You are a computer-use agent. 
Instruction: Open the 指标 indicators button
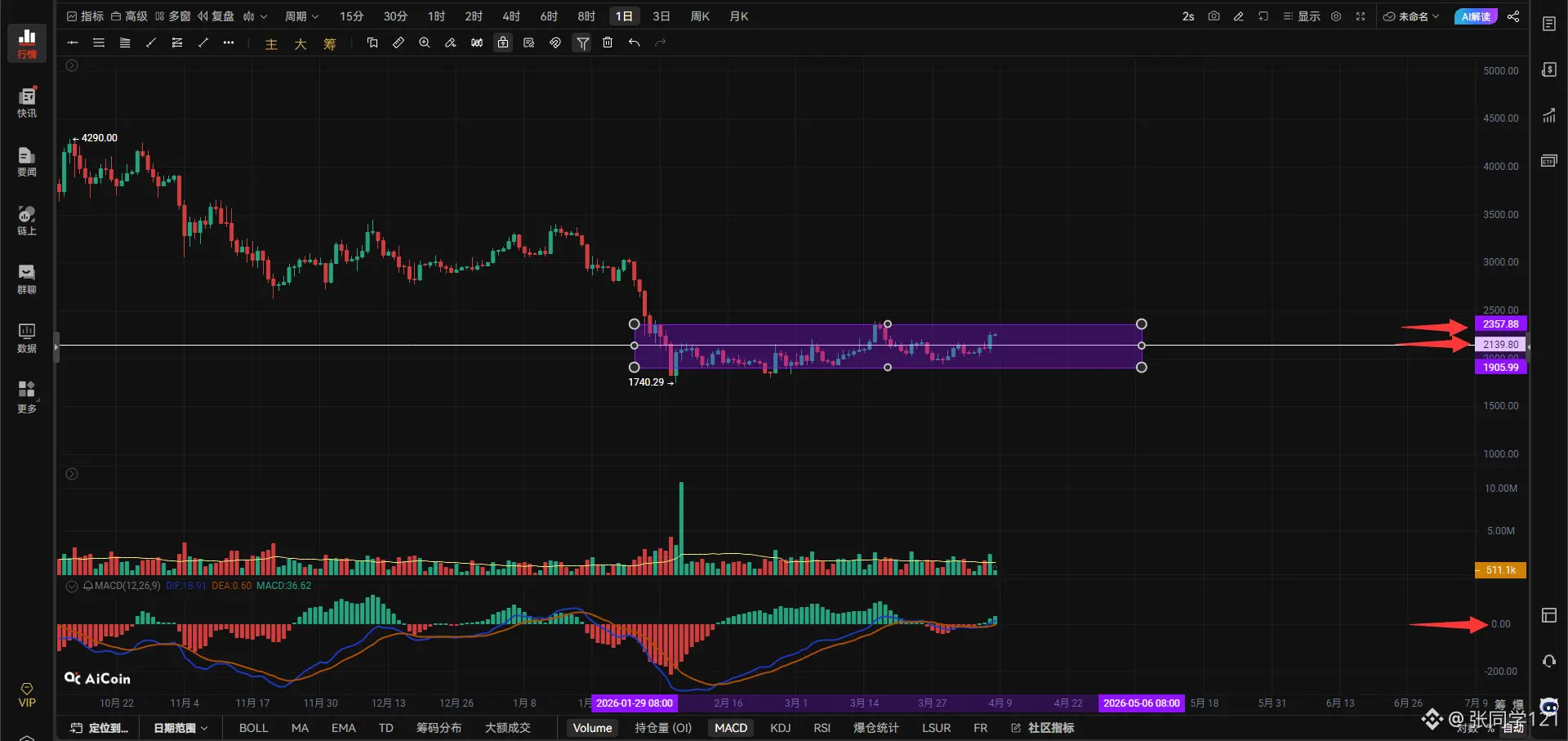coord(85,16)
